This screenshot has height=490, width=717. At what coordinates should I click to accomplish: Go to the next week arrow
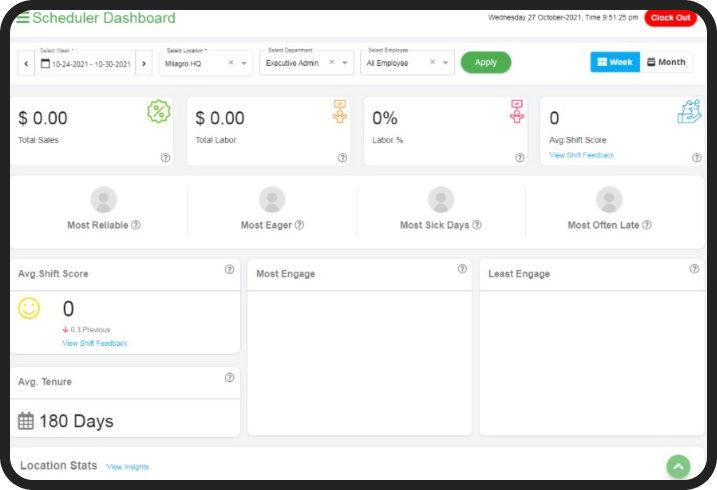pyautogui.click(x=144, y=64)
